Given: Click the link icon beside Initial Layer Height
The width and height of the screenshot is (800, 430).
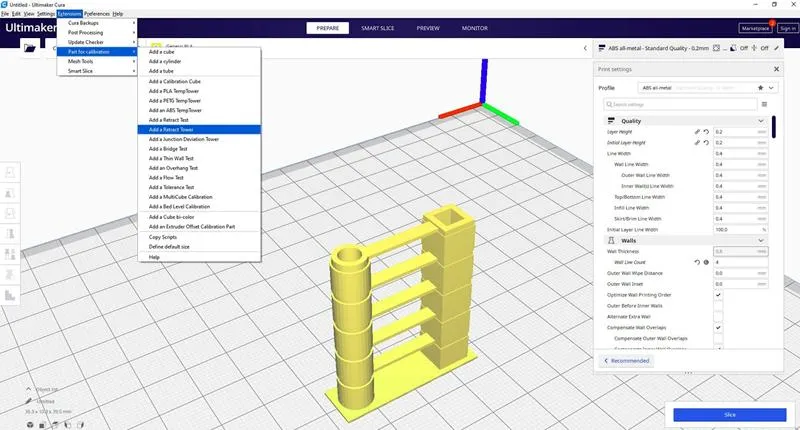Looking at the screenshot, I should click(697, 143).
